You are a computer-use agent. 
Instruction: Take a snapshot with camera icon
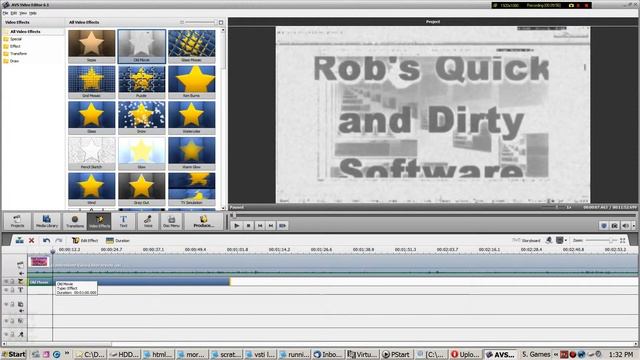pos(615,226)
